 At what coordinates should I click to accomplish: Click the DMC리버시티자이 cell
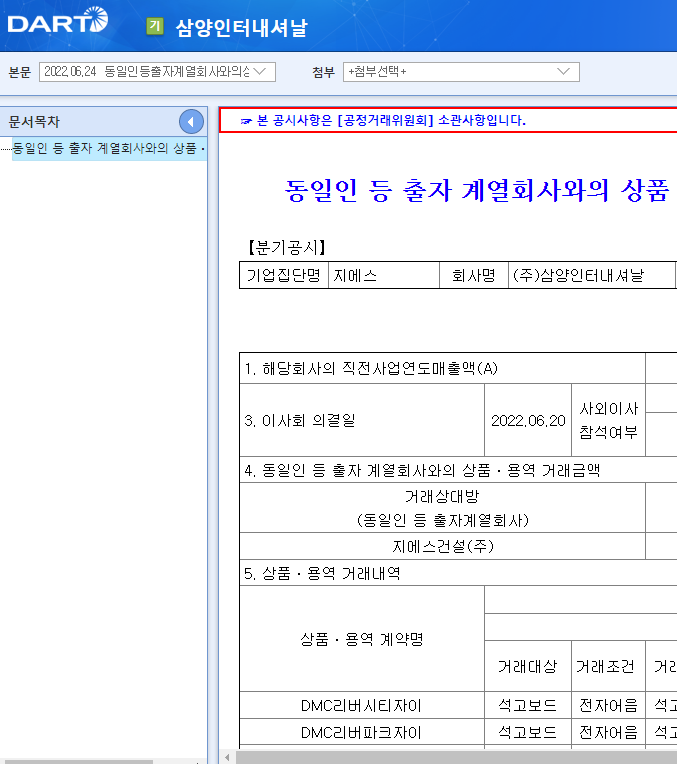click(x=362, y=705)
